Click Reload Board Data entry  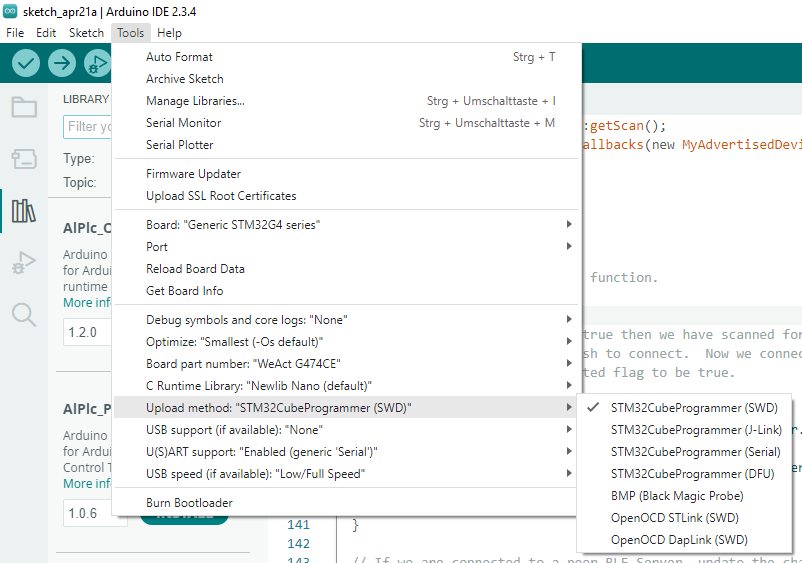[348, 268]
